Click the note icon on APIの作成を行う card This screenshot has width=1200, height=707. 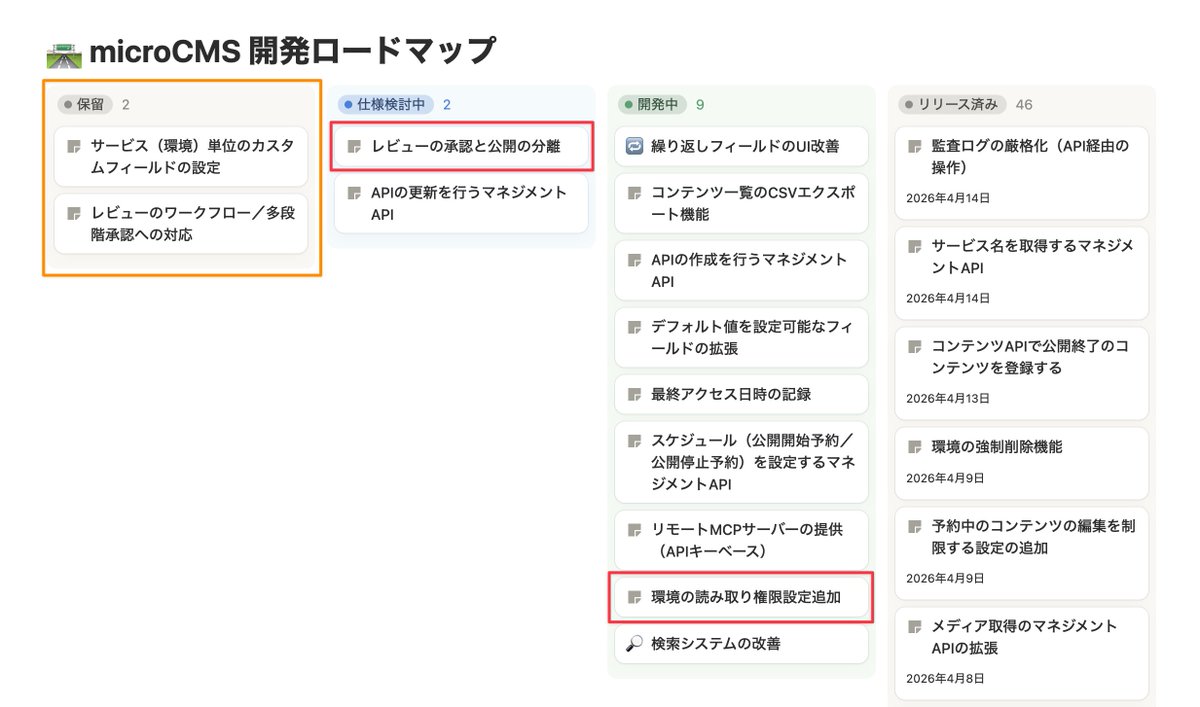point(634,260)
